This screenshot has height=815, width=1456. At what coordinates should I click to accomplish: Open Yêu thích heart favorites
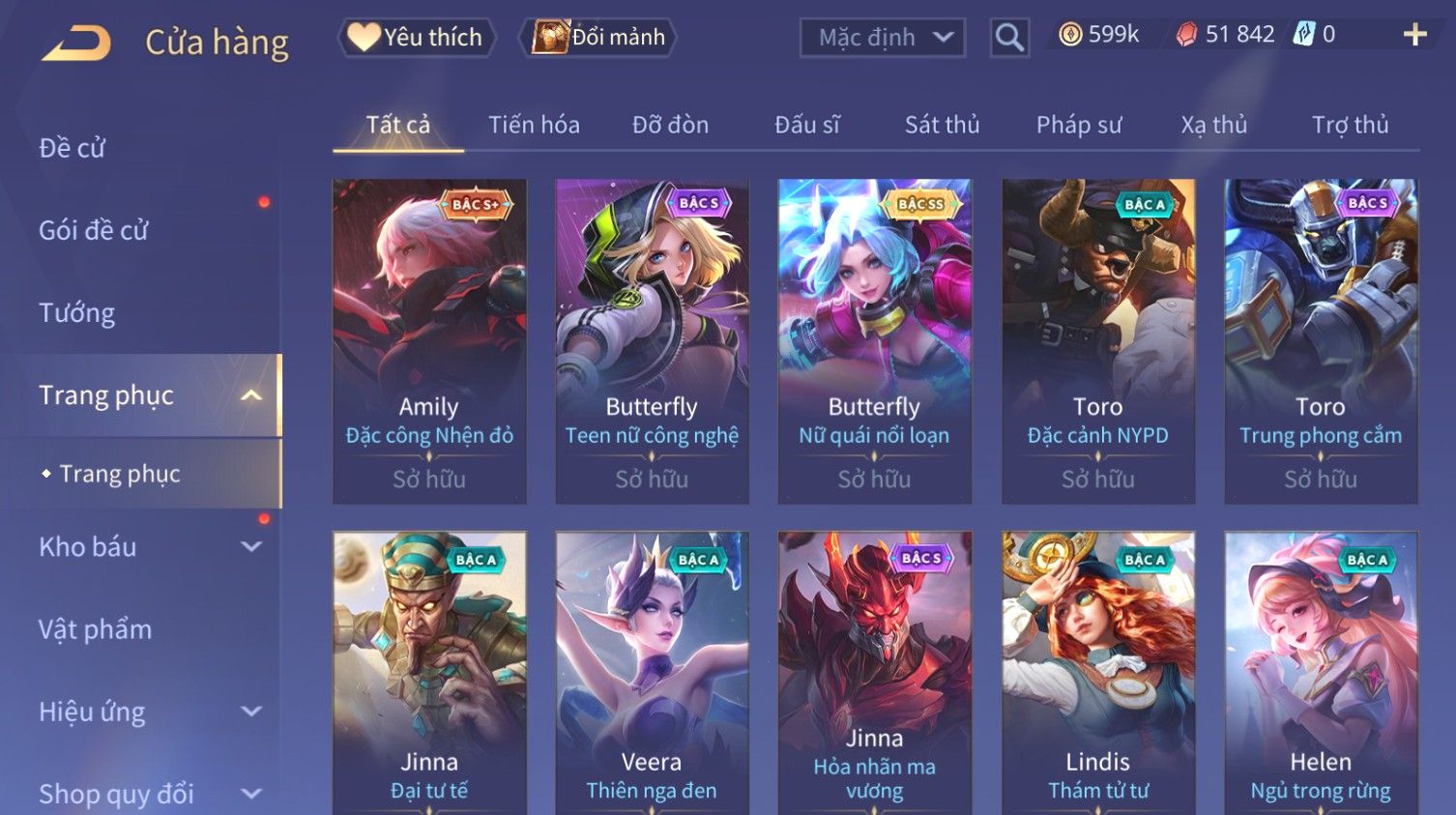pos(417,38)
